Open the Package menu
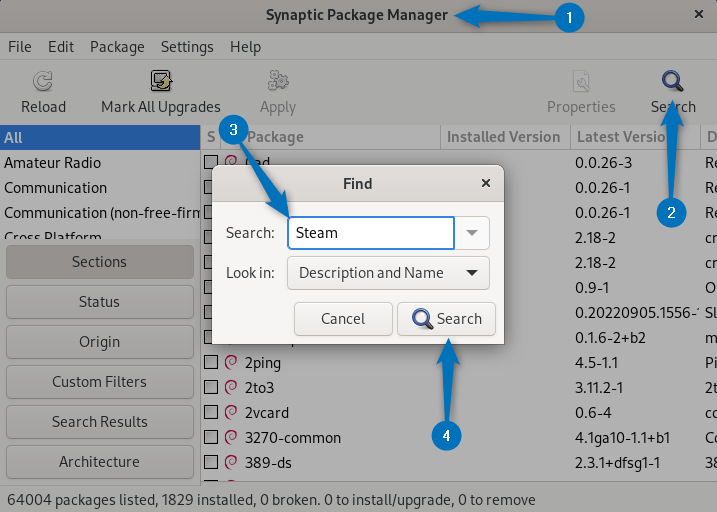 tap(117, 47)
